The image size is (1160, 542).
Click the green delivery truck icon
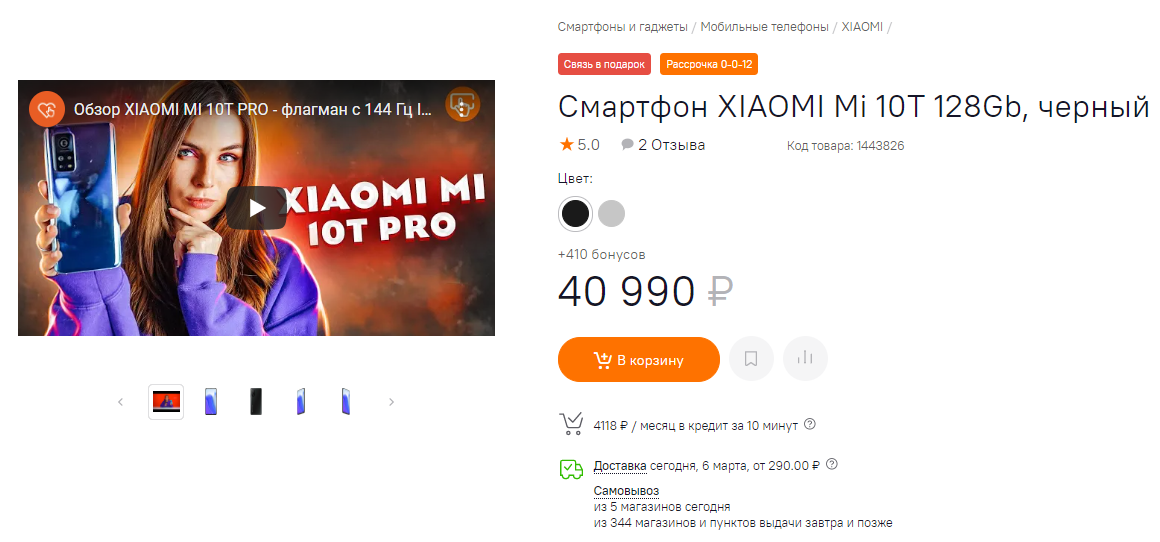point(571,469)
